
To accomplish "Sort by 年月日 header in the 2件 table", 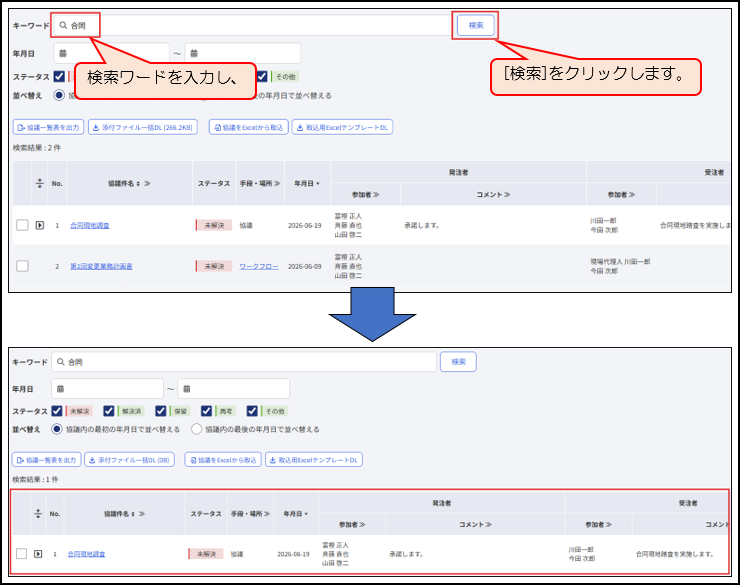I will 307,184.
